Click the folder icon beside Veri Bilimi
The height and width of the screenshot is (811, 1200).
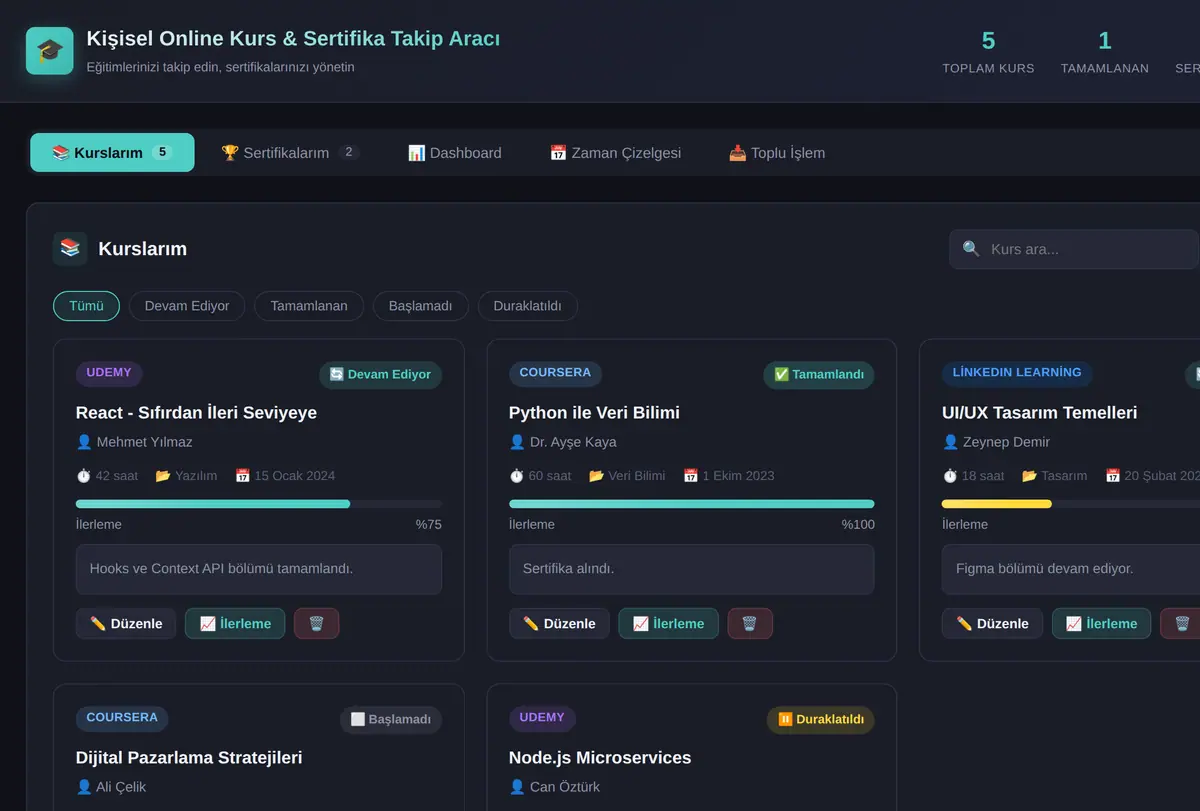click(596, 476)
